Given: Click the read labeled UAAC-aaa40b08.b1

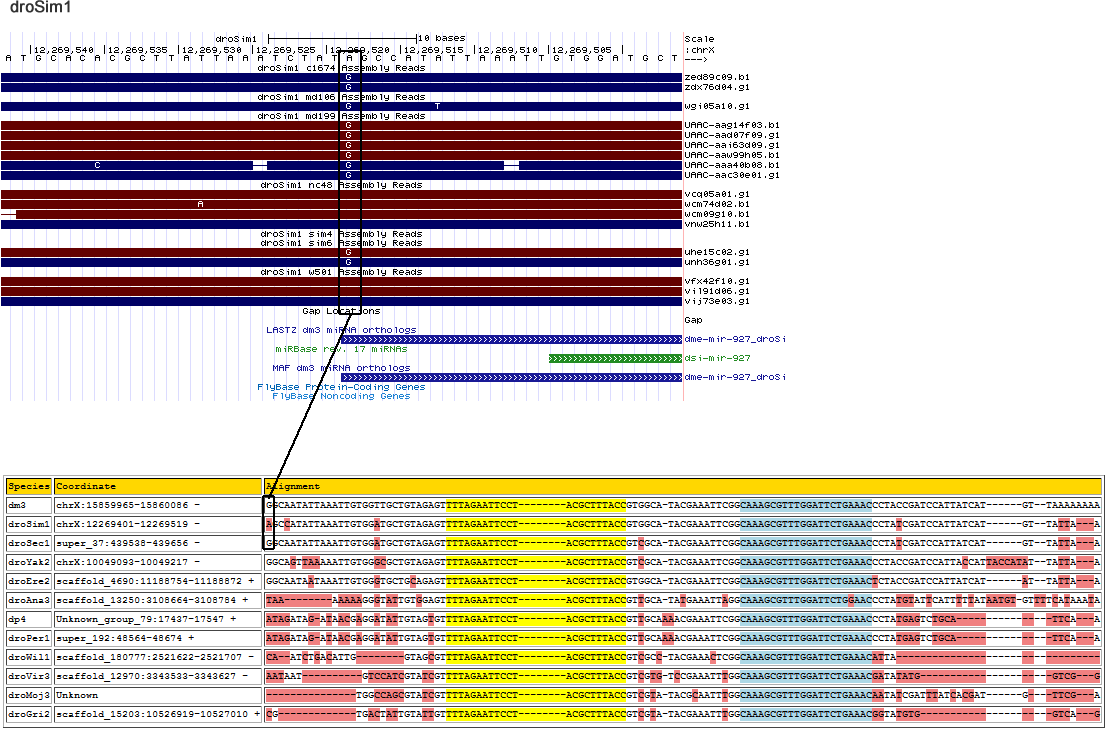Looking at the screenshot, I should pos(718,165).
